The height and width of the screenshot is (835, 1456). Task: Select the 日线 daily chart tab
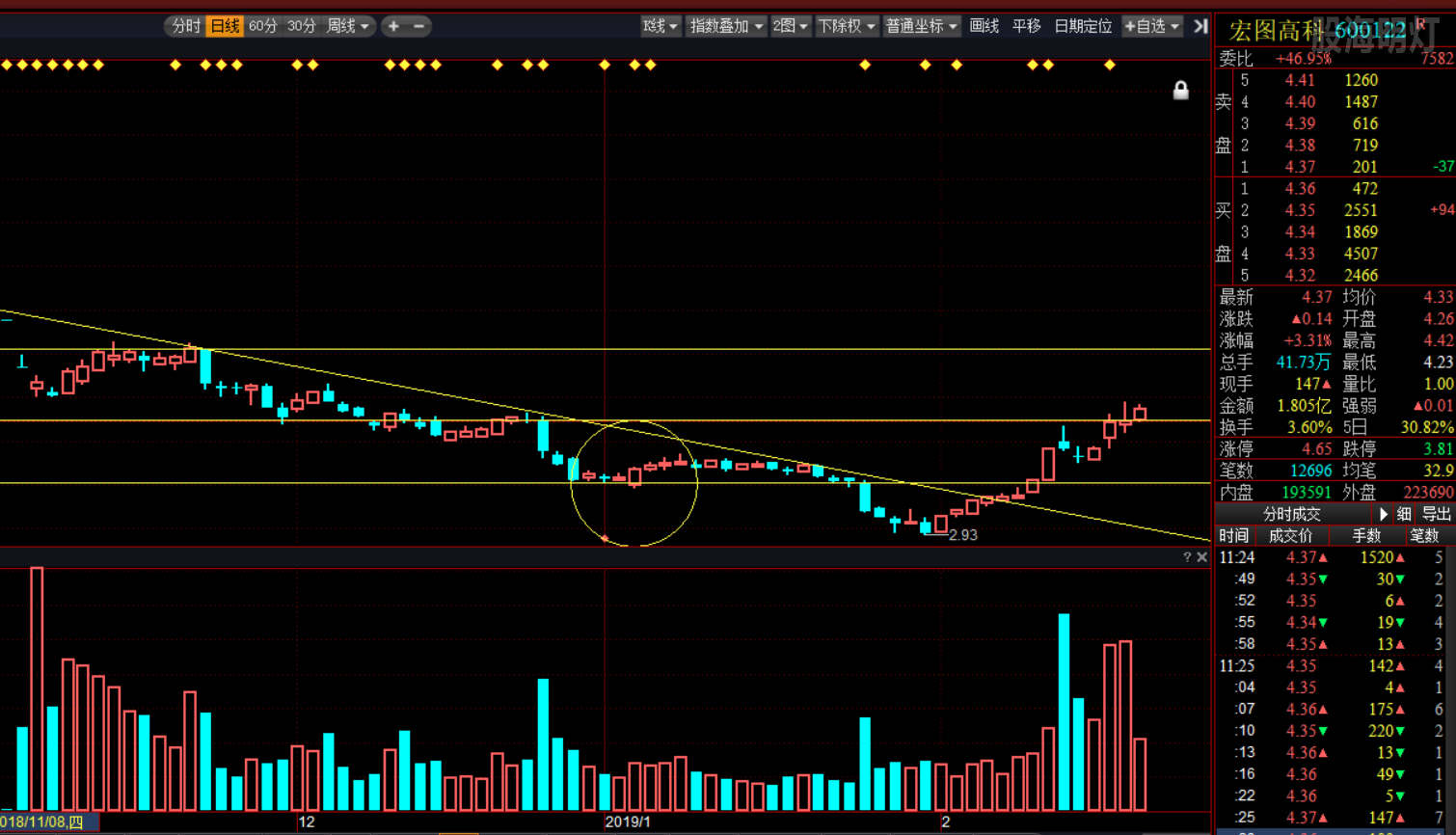(225, 26)
